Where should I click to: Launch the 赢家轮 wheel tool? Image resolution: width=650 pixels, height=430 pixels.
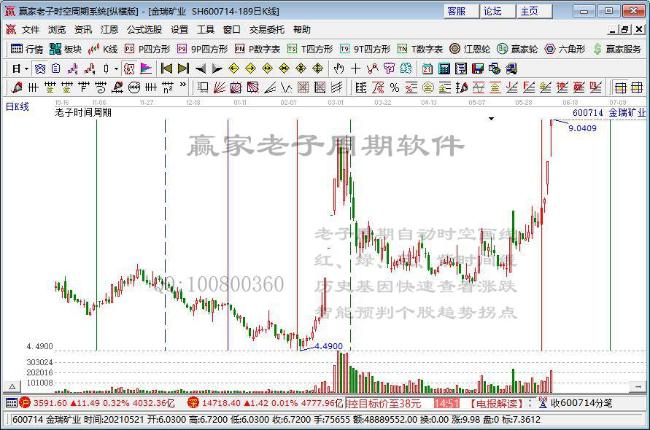point(517,49)
